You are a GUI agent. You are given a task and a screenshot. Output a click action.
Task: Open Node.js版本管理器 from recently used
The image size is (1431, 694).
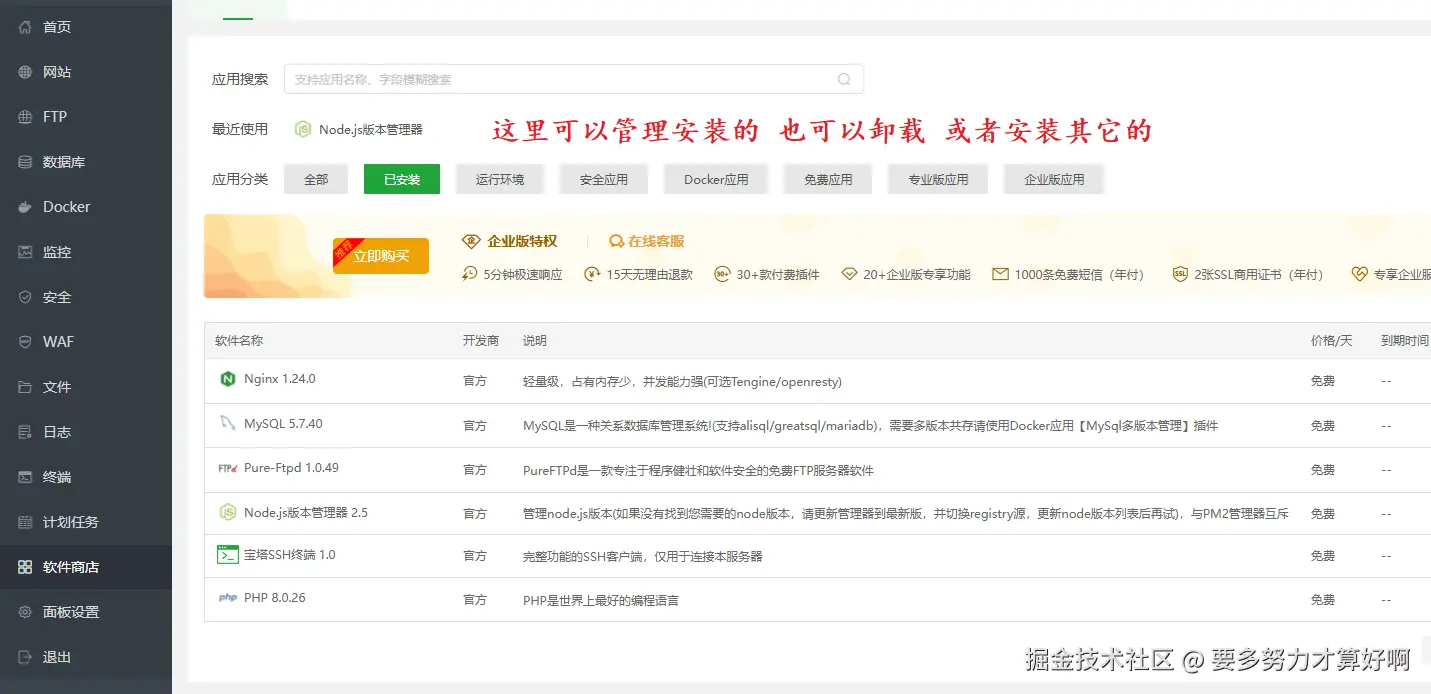(x=371, y=129)
